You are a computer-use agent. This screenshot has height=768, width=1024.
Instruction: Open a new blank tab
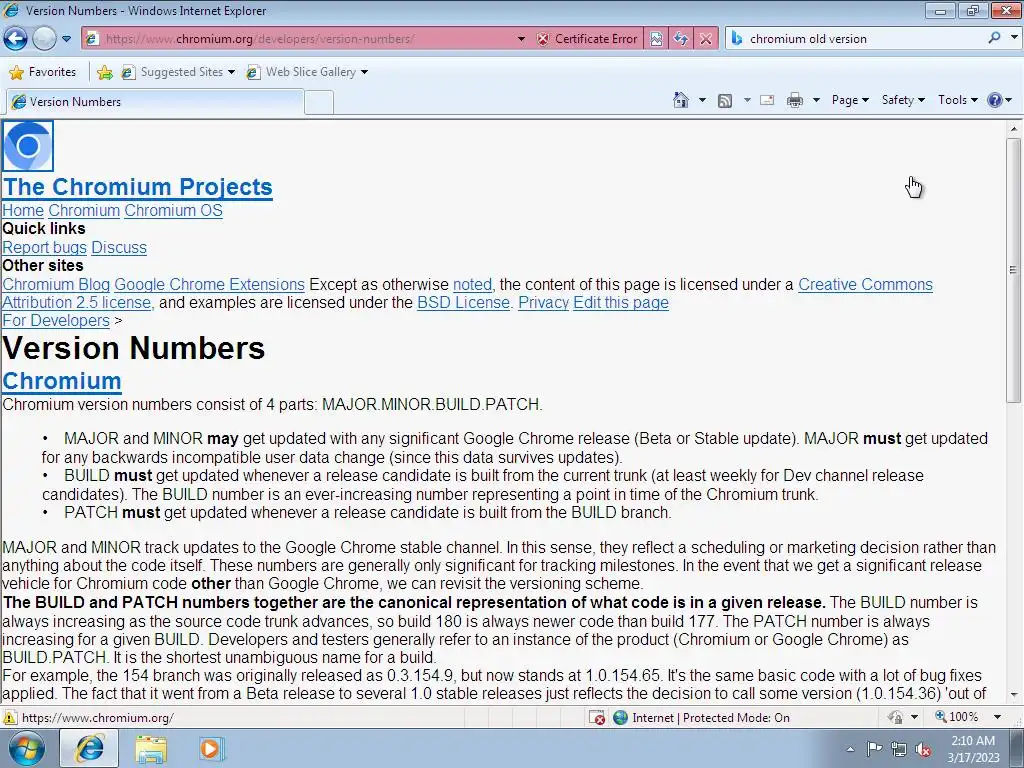pyautogui.click(x=319, y=103)
